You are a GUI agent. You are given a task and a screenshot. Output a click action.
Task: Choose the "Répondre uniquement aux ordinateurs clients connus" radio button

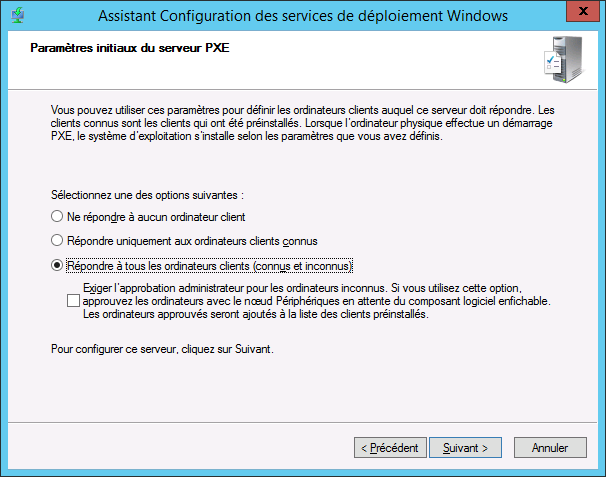56,241
